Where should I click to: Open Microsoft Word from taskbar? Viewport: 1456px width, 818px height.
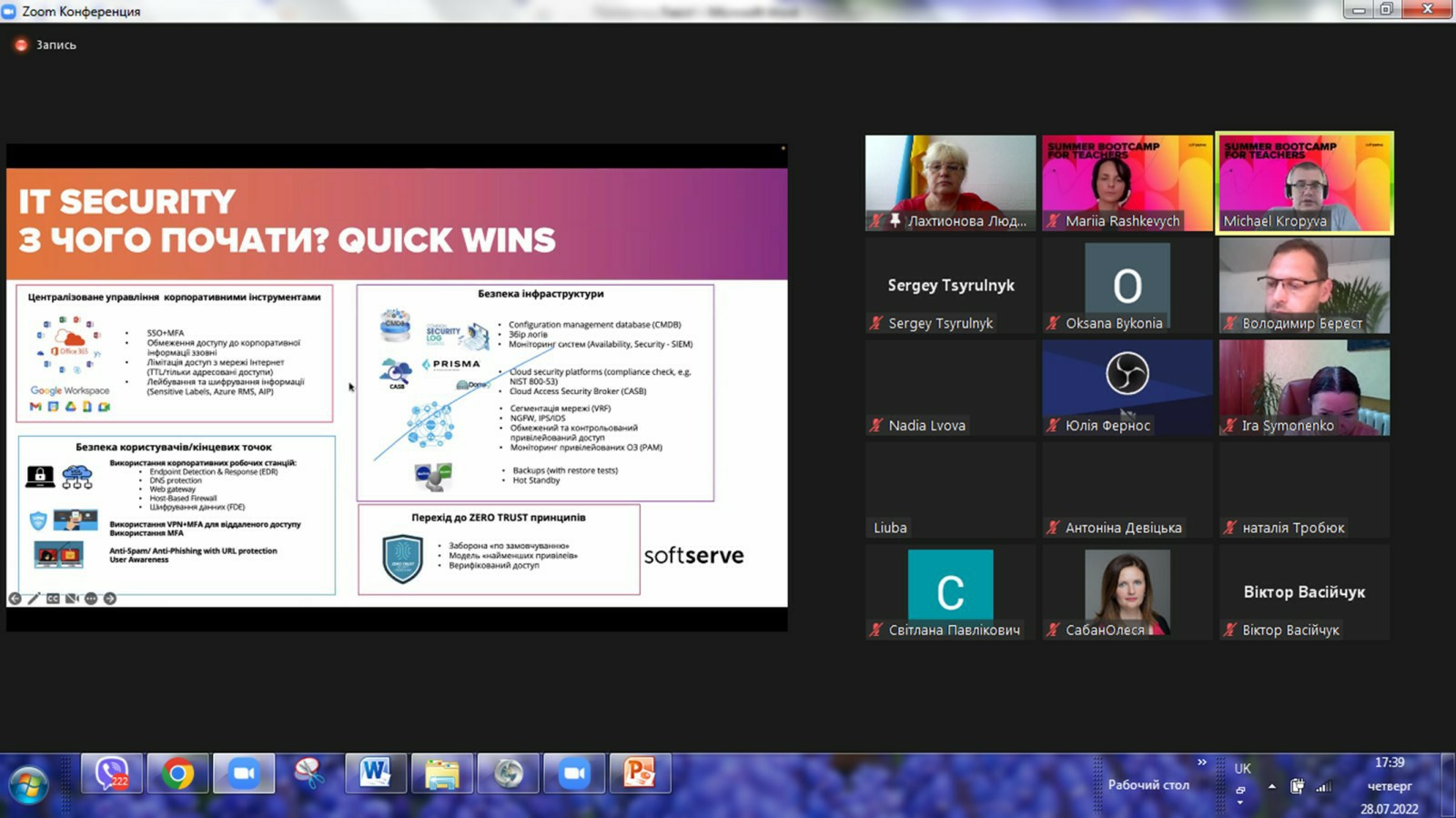tap(375, 774)
